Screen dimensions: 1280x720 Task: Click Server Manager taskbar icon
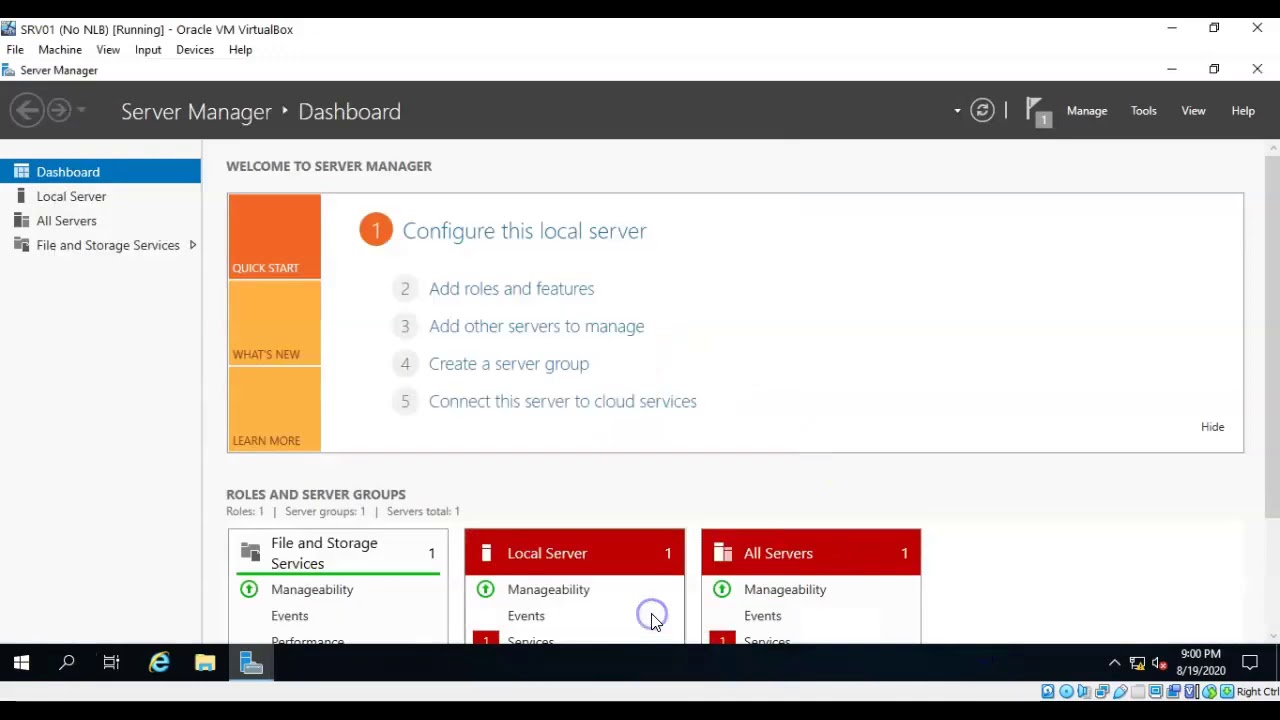[x=251, y=662]
